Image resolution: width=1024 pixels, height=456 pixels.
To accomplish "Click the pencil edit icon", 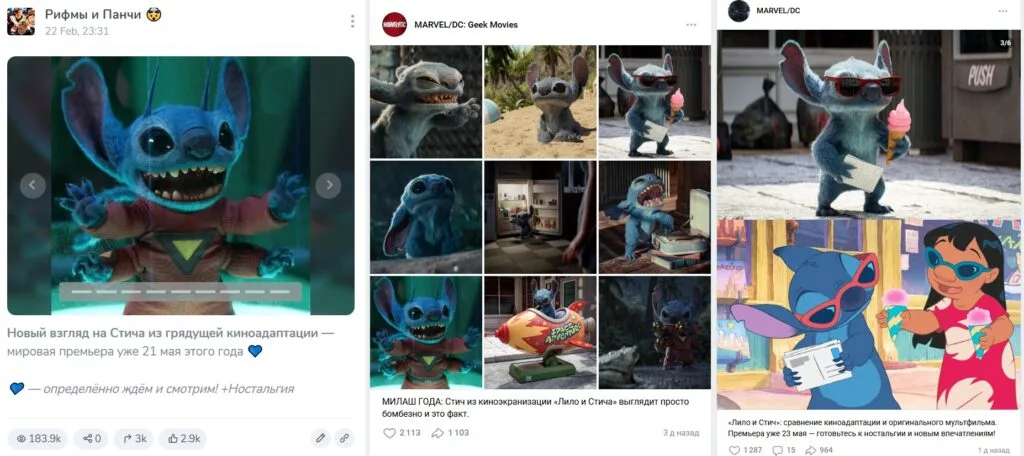I will [x=320, y=438].
